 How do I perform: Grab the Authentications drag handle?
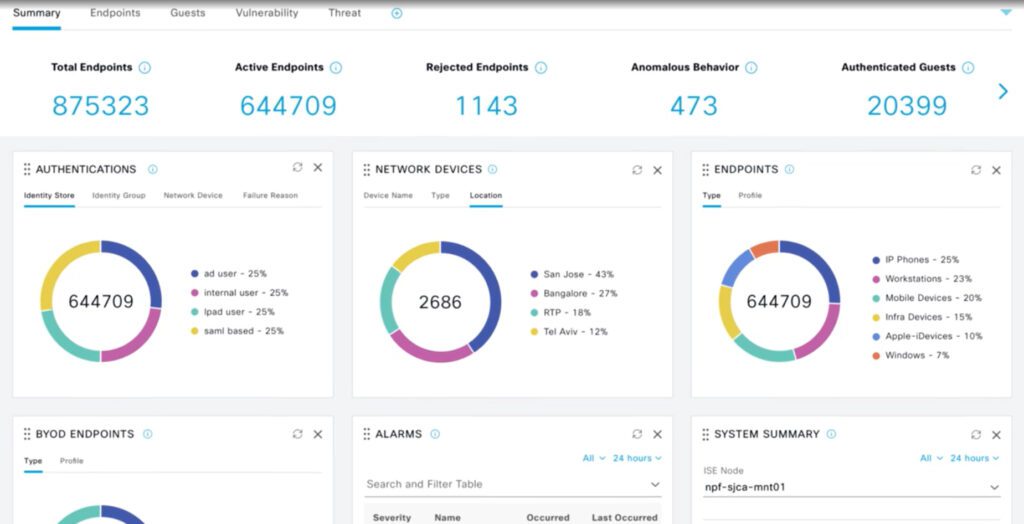[27, 169]
